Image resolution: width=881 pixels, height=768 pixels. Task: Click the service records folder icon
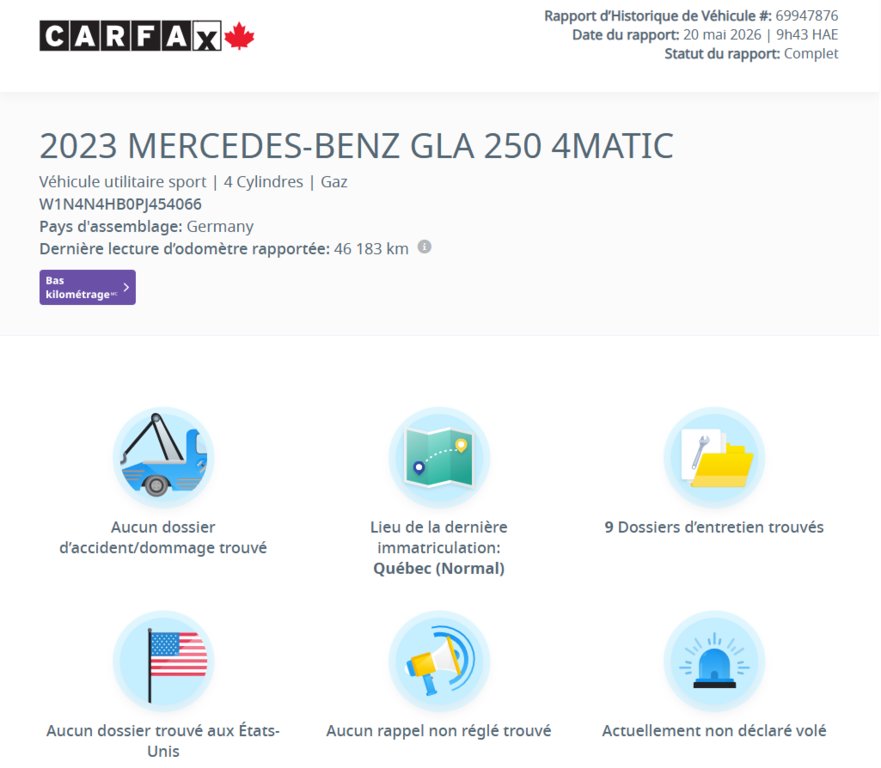[714, 458]
